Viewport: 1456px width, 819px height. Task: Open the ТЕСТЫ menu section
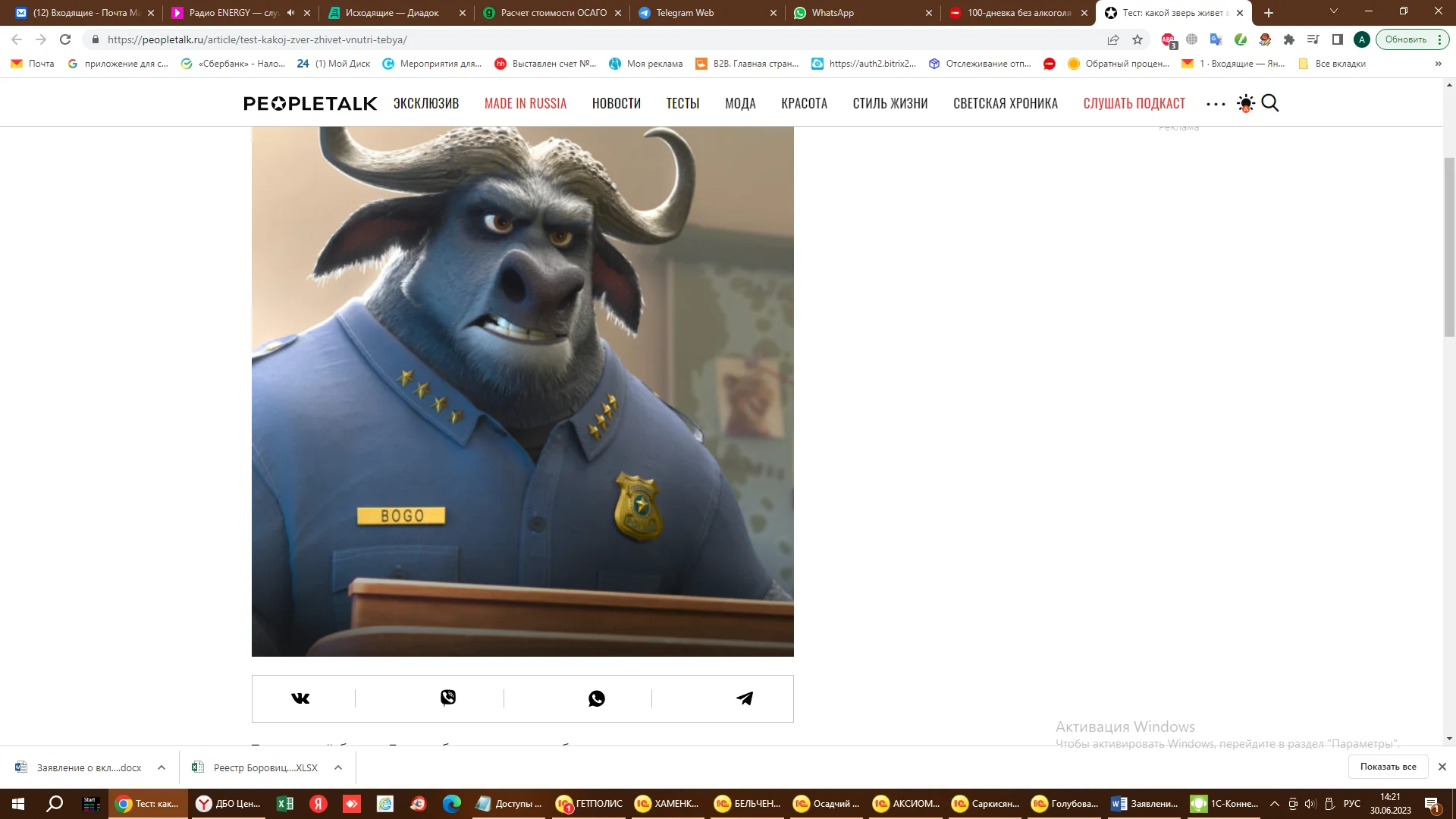pos(682,103)
